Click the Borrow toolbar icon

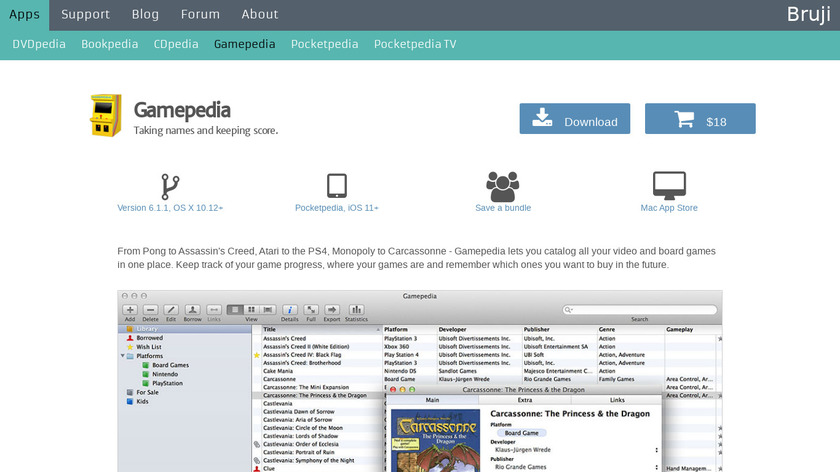pos(192,310)
